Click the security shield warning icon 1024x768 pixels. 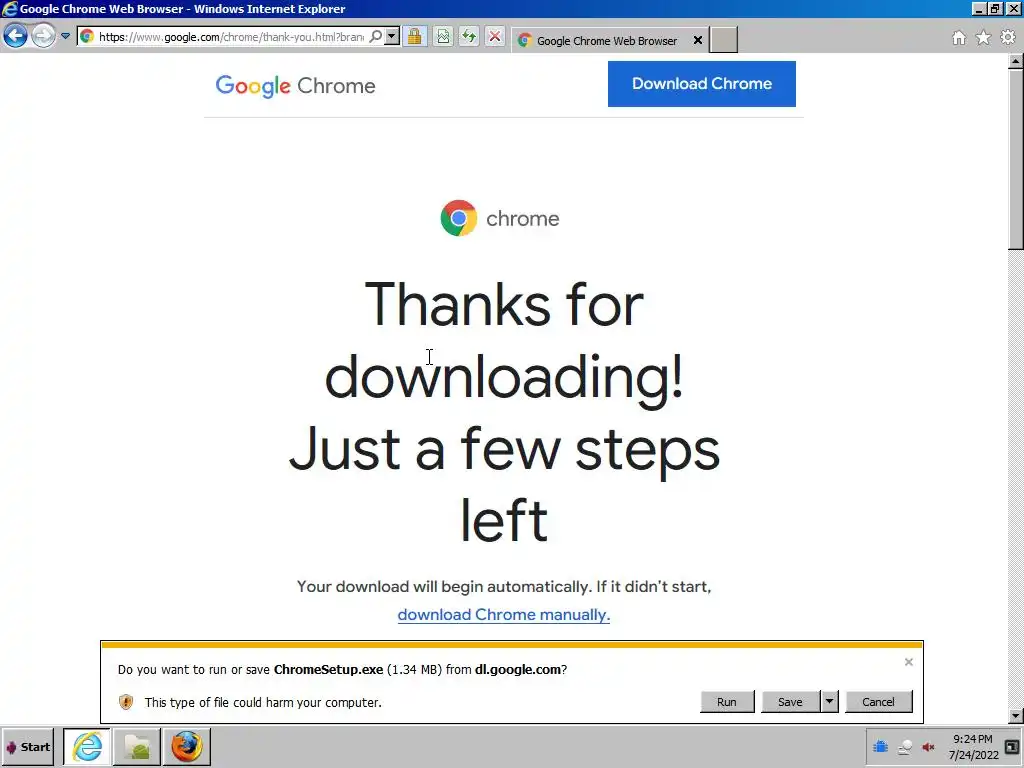click(126, 702)
